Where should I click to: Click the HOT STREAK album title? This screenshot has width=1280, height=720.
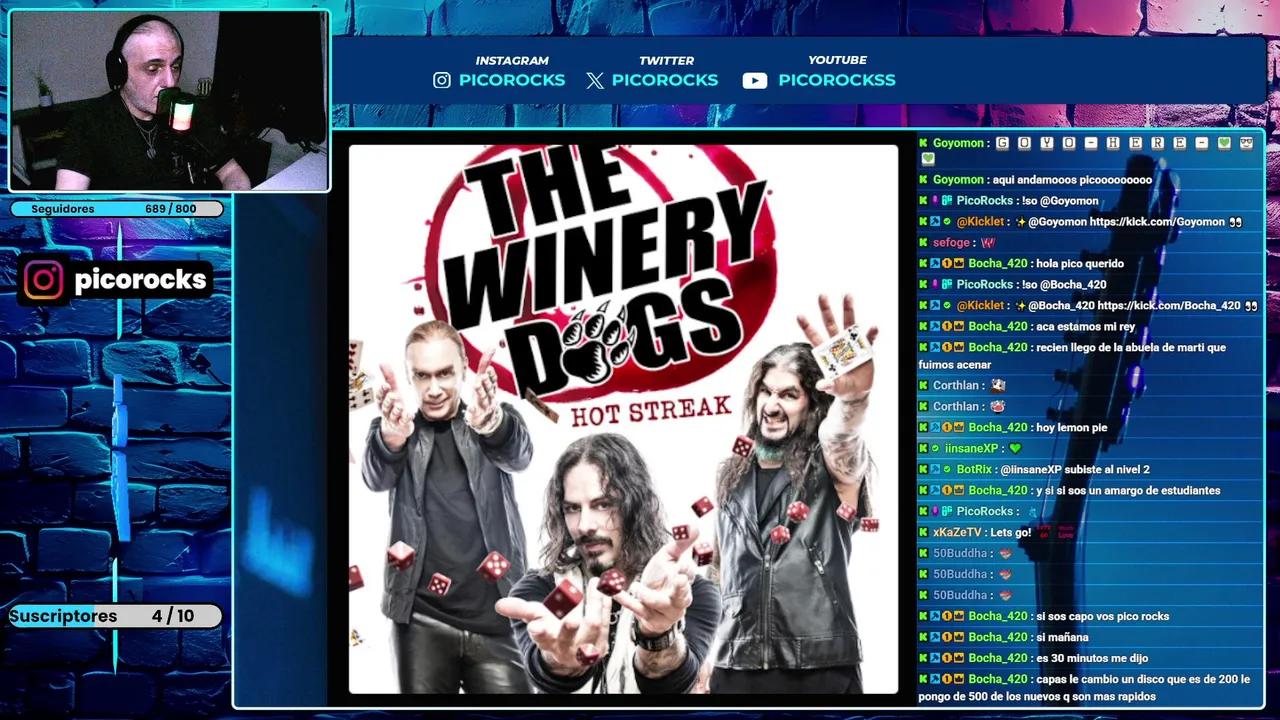[651, 410]
